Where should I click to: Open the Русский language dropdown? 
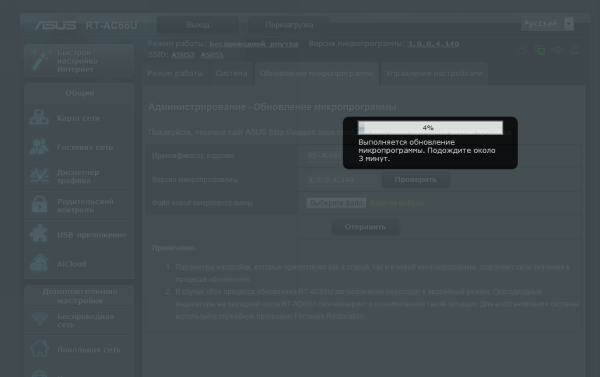point(547,24)
